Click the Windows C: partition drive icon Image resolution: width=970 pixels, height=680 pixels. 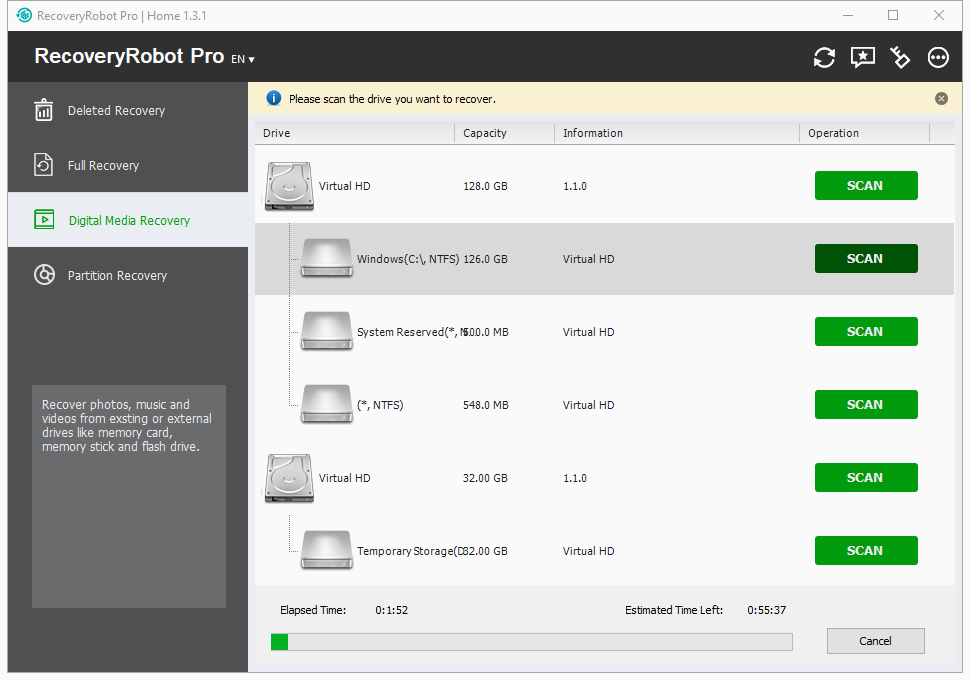point(327,258)
